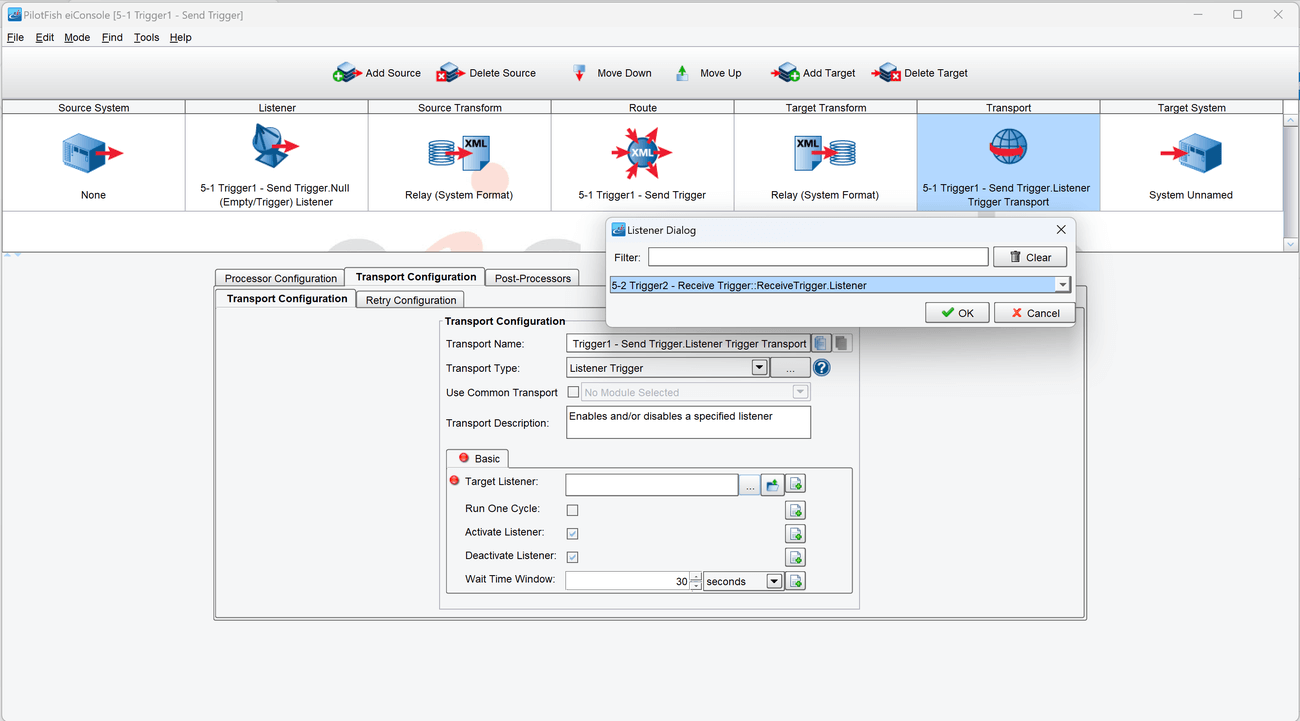This screenshot has height=721, width=1300.
Task: Open the Mode menu
Action: 77,37
